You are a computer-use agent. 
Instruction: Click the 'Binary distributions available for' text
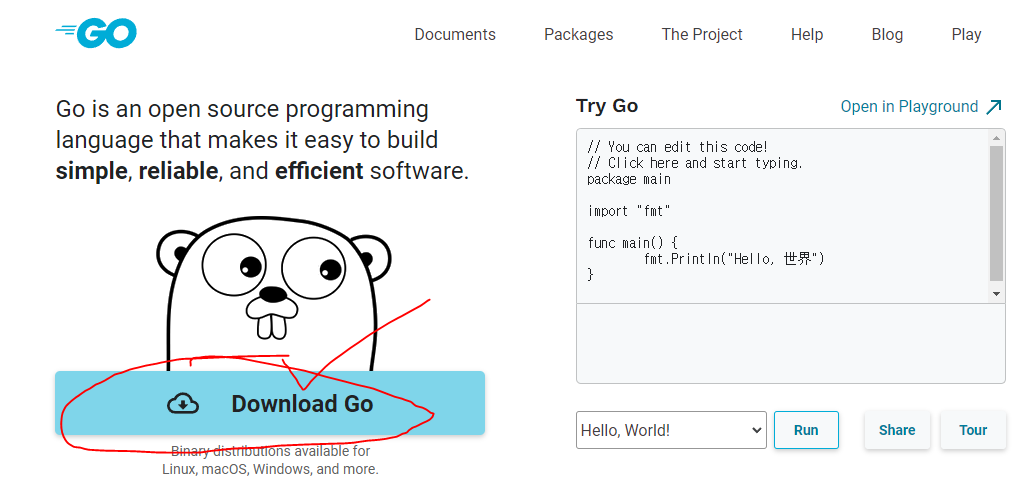[271, 451]
